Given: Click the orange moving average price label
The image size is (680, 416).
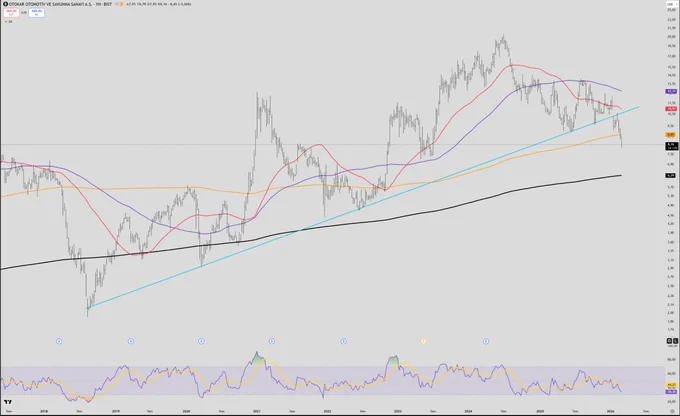Looking at the screenshot, I should click(671, 135).
